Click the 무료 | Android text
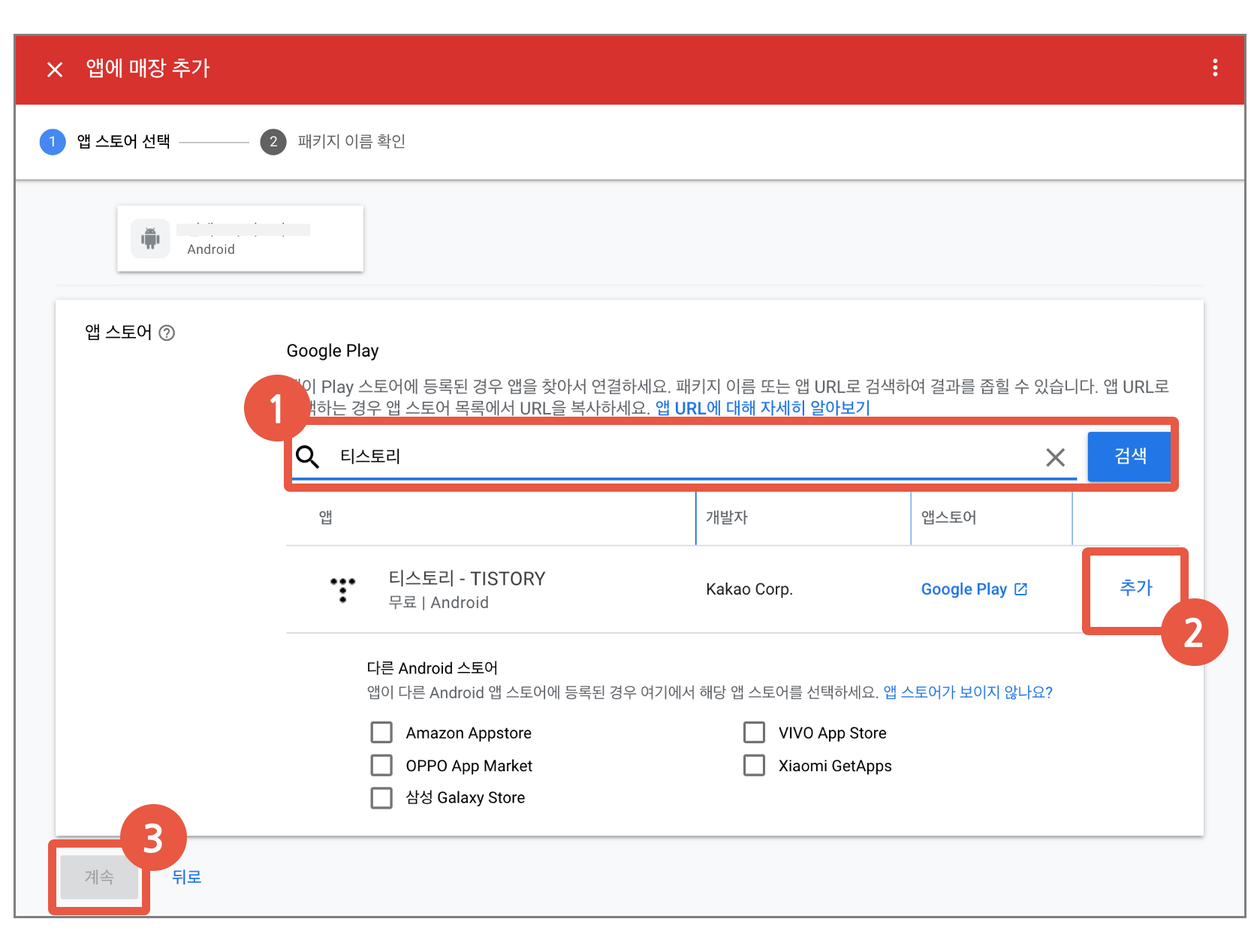Image resolution: width=1257 pixels, height=952 pixels. pyautogui.click(x=439, y=603)
